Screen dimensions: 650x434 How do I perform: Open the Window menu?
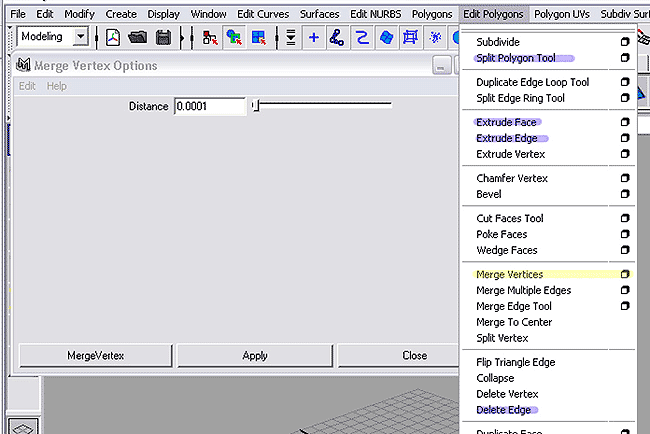(x=209, y=14)
